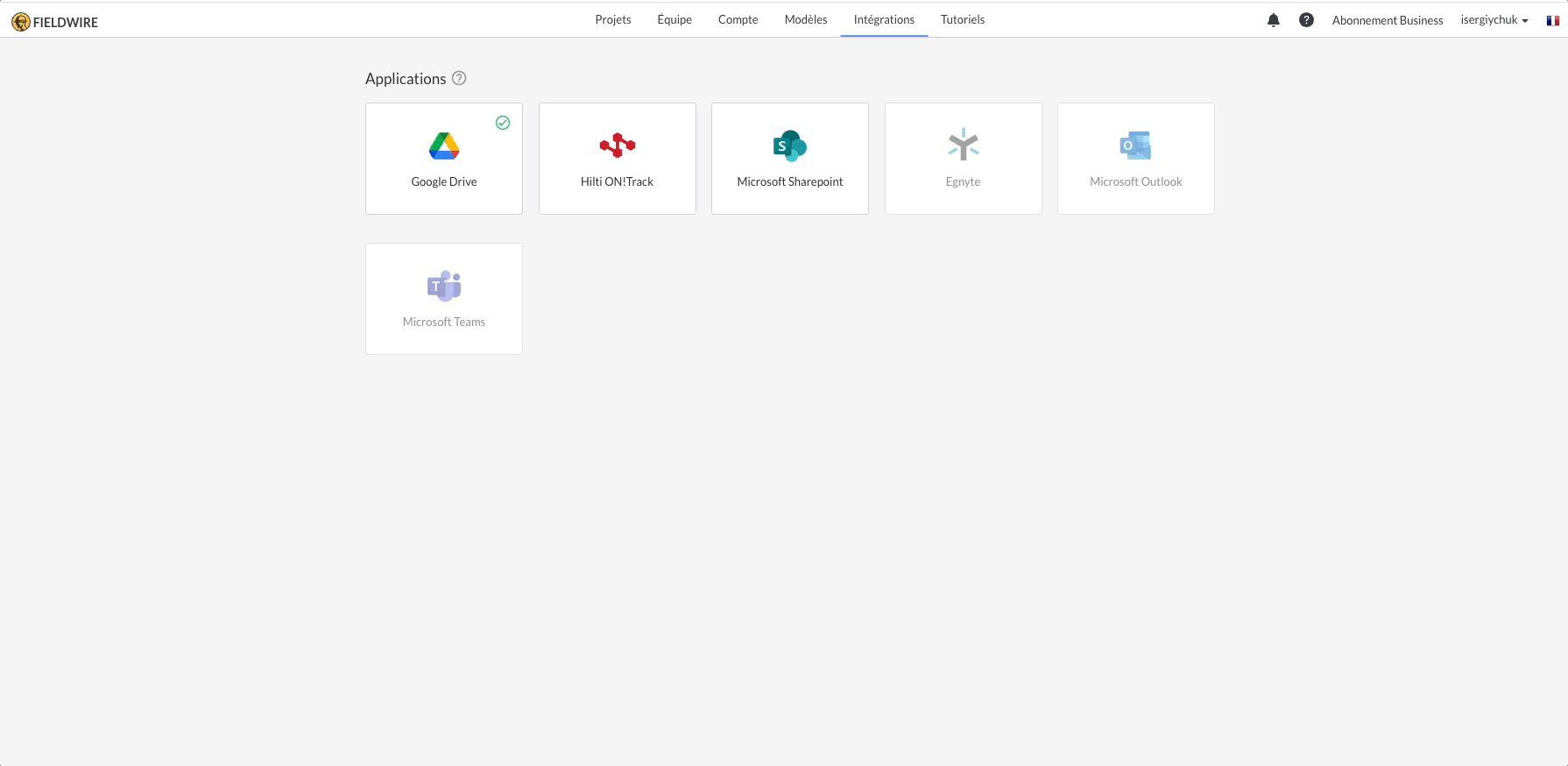
Task: Click the Google Drive connected checkmark
Action: (x=503, y=123)
